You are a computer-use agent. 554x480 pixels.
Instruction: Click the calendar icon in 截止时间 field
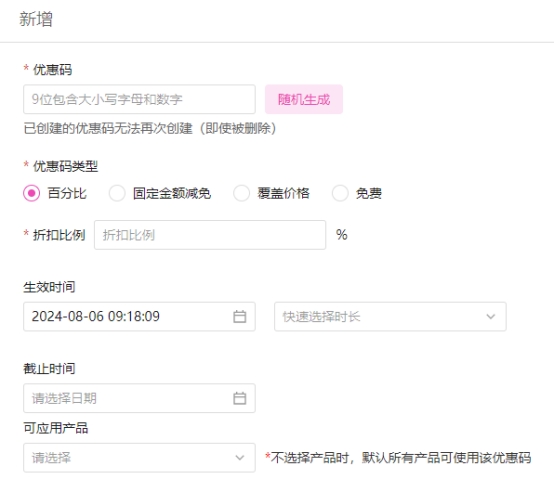point(240,398)
